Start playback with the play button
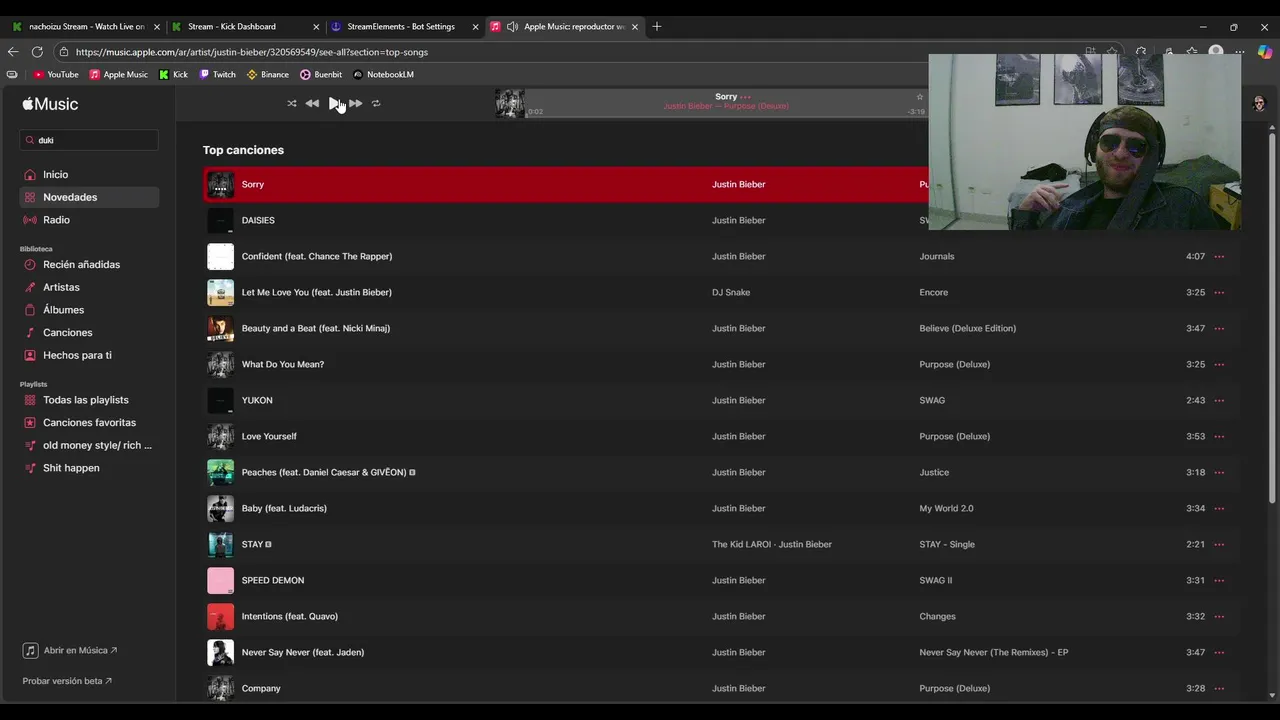This screenshot has height=720, width=1280. coord(334,103)
